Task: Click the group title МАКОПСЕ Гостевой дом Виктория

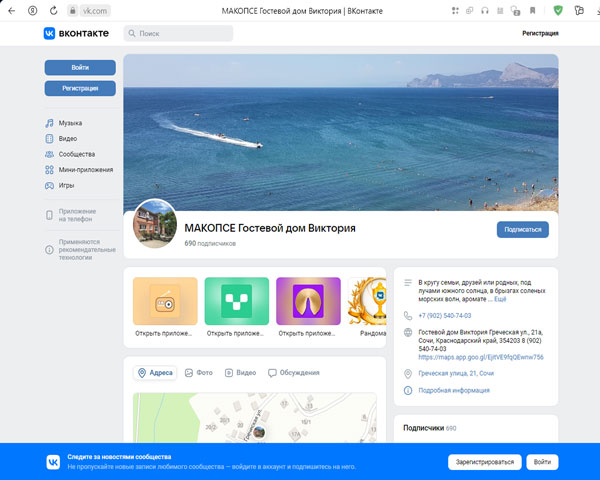Action: pyautogui.click(x=270, y=228)
